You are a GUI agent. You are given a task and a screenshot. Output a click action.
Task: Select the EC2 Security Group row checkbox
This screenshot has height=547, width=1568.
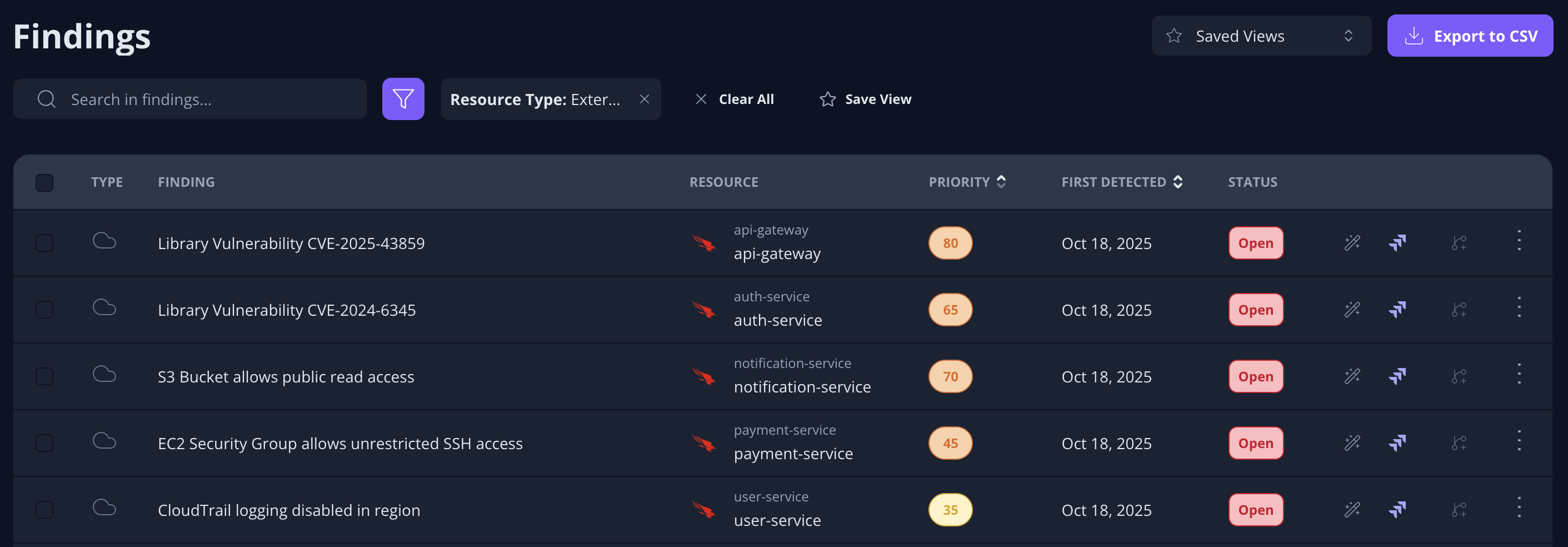[44, 443]
